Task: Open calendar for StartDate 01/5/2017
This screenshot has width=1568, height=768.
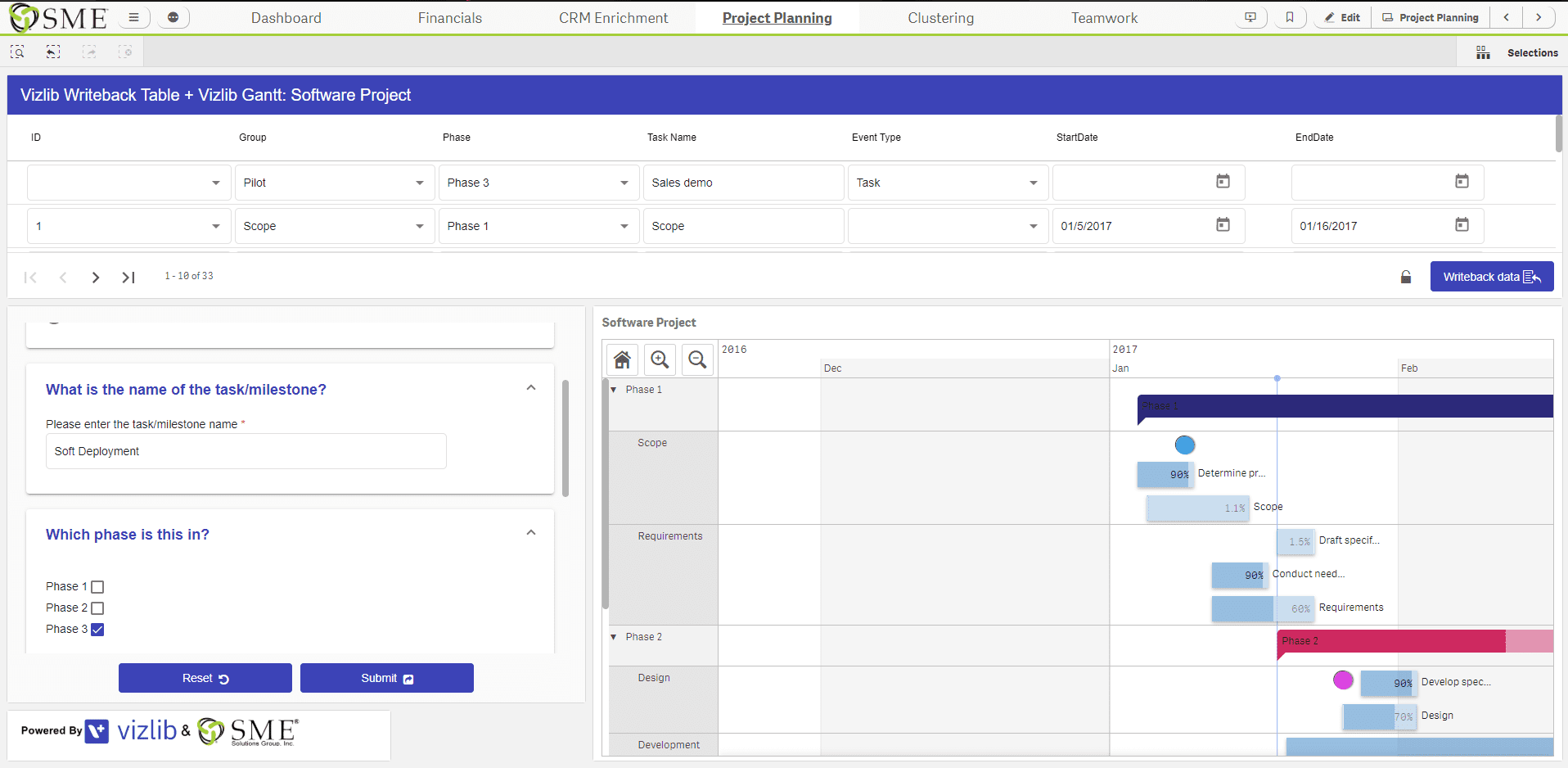Action: pos(1223,225)
